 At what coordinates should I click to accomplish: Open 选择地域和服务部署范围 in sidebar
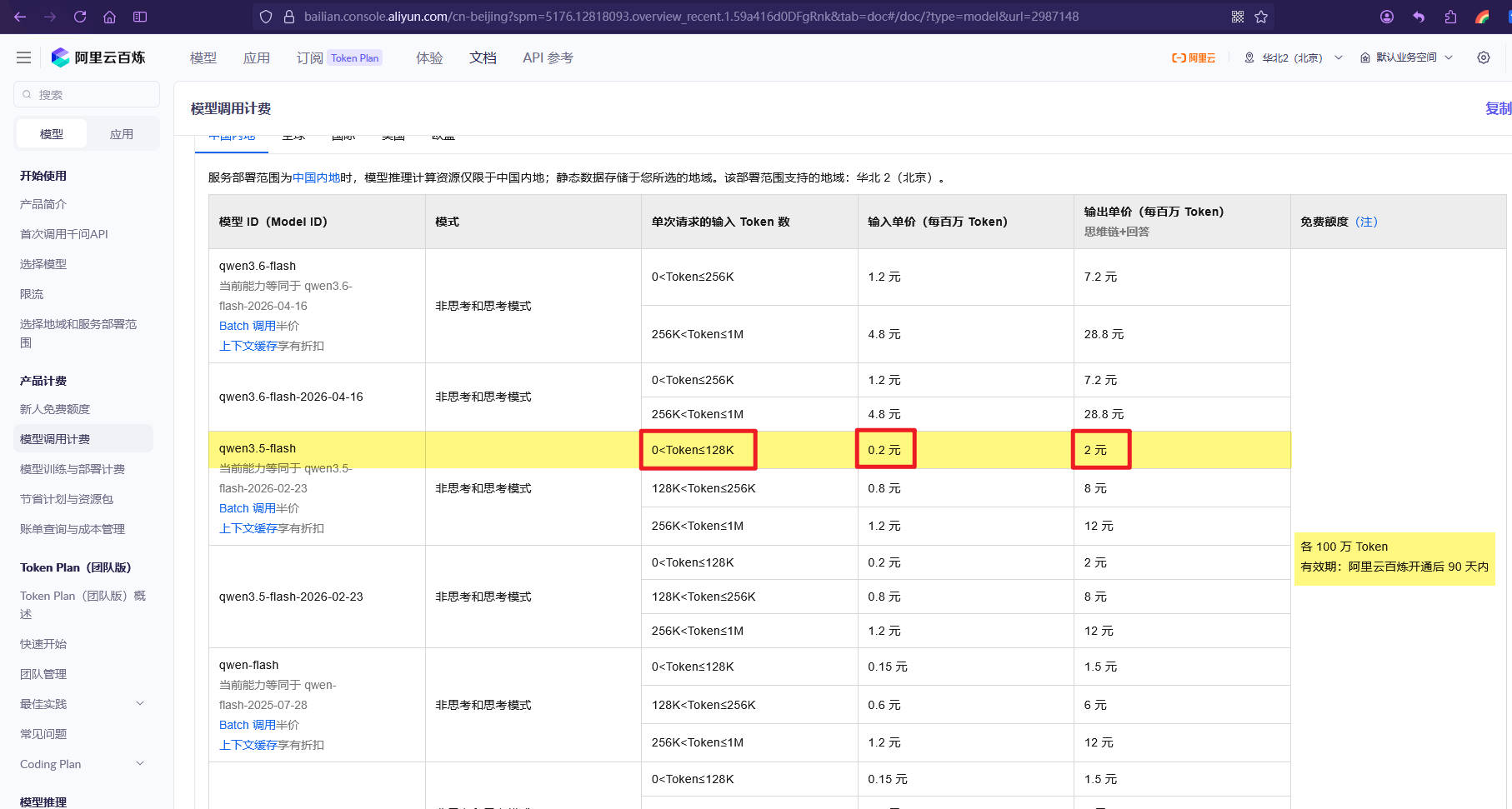point(78,333)
